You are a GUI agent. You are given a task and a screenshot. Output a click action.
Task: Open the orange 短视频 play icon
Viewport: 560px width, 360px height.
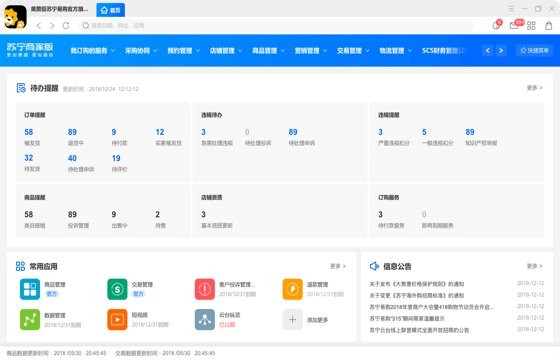(x=117, y=320)
